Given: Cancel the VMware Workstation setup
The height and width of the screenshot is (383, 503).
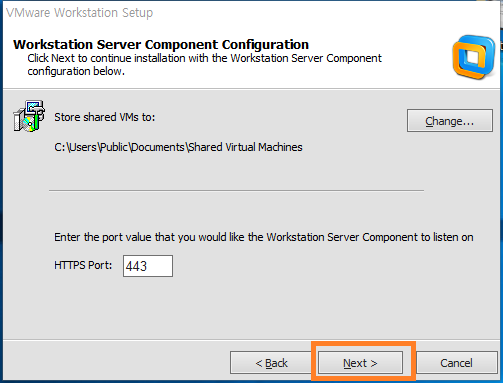Looking at the screenshot, I should click(456, 362).
